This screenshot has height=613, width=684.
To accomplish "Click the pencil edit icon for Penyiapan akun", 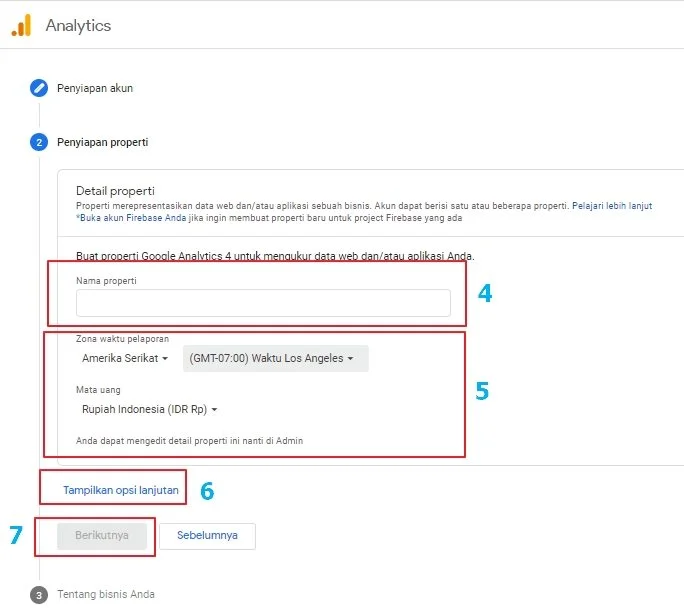I will pyautogui.click(x=39, y=88).
